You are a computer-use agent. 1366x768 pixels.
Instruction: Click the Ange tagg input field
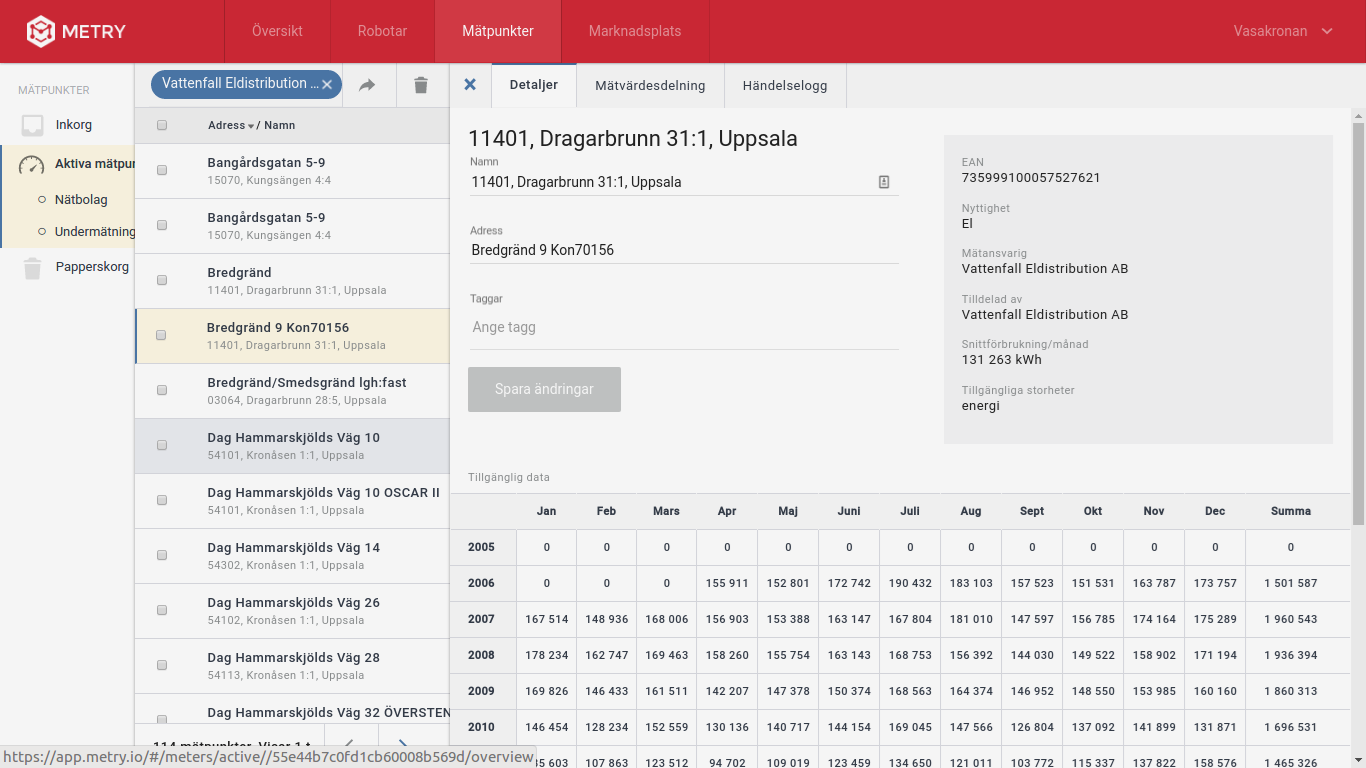click(683, 327)
